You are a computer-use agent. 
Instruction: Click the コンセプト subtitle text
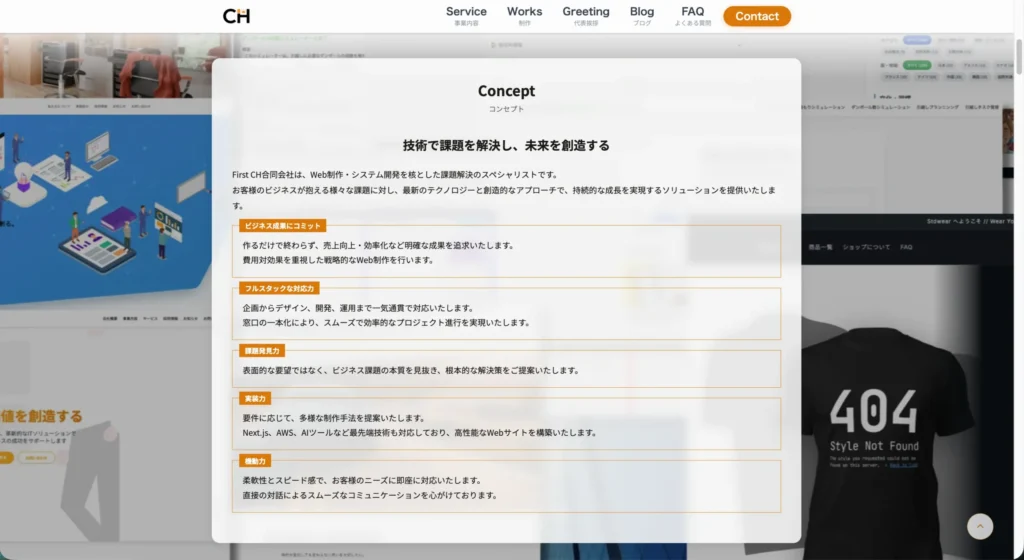pyautogui.click(x=506, y=109)
